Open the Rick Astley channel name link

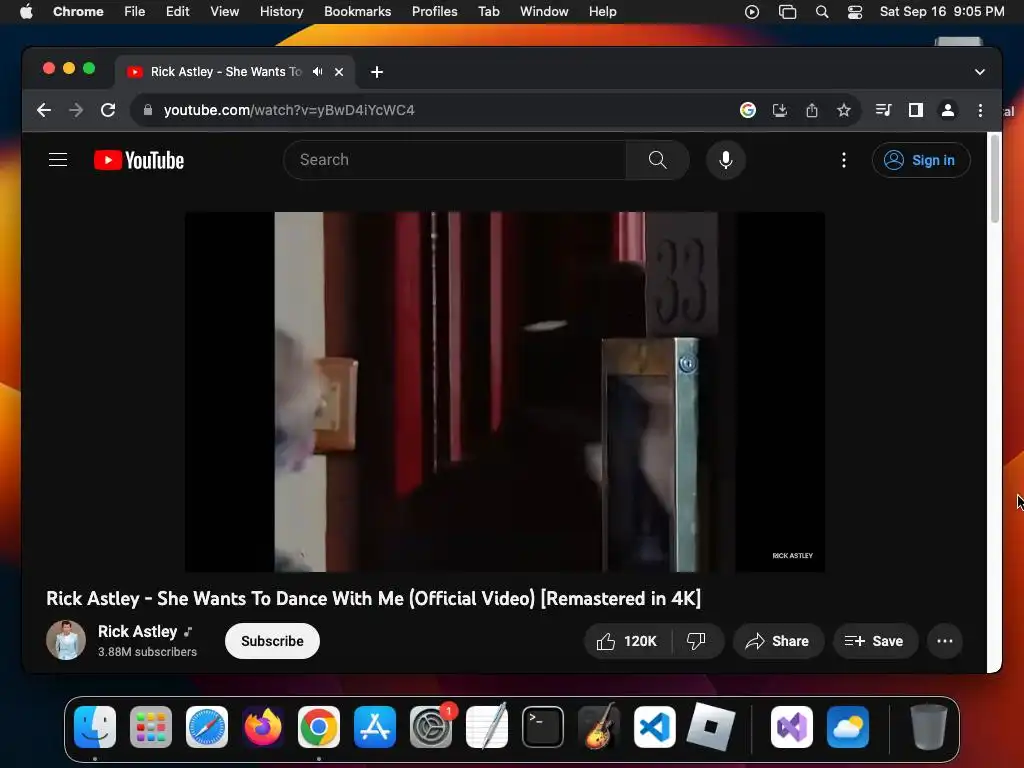138,632
